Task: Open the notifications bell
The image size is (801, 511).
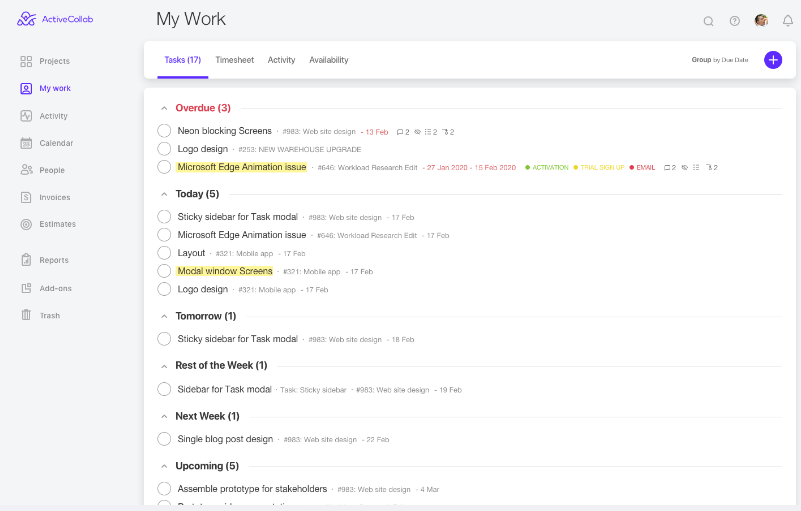Action: [788, 21]
